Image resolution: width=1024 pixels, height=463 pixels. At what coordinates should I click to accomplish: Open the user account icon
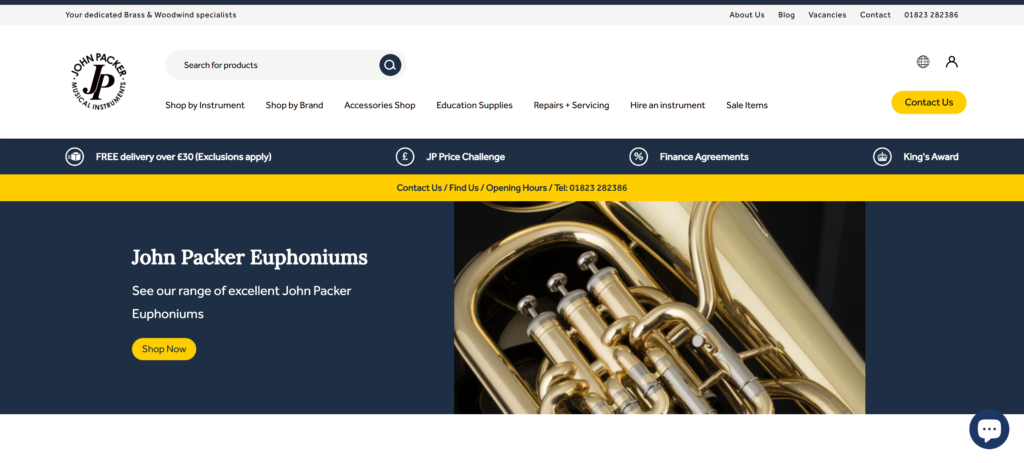pos(952,62)
